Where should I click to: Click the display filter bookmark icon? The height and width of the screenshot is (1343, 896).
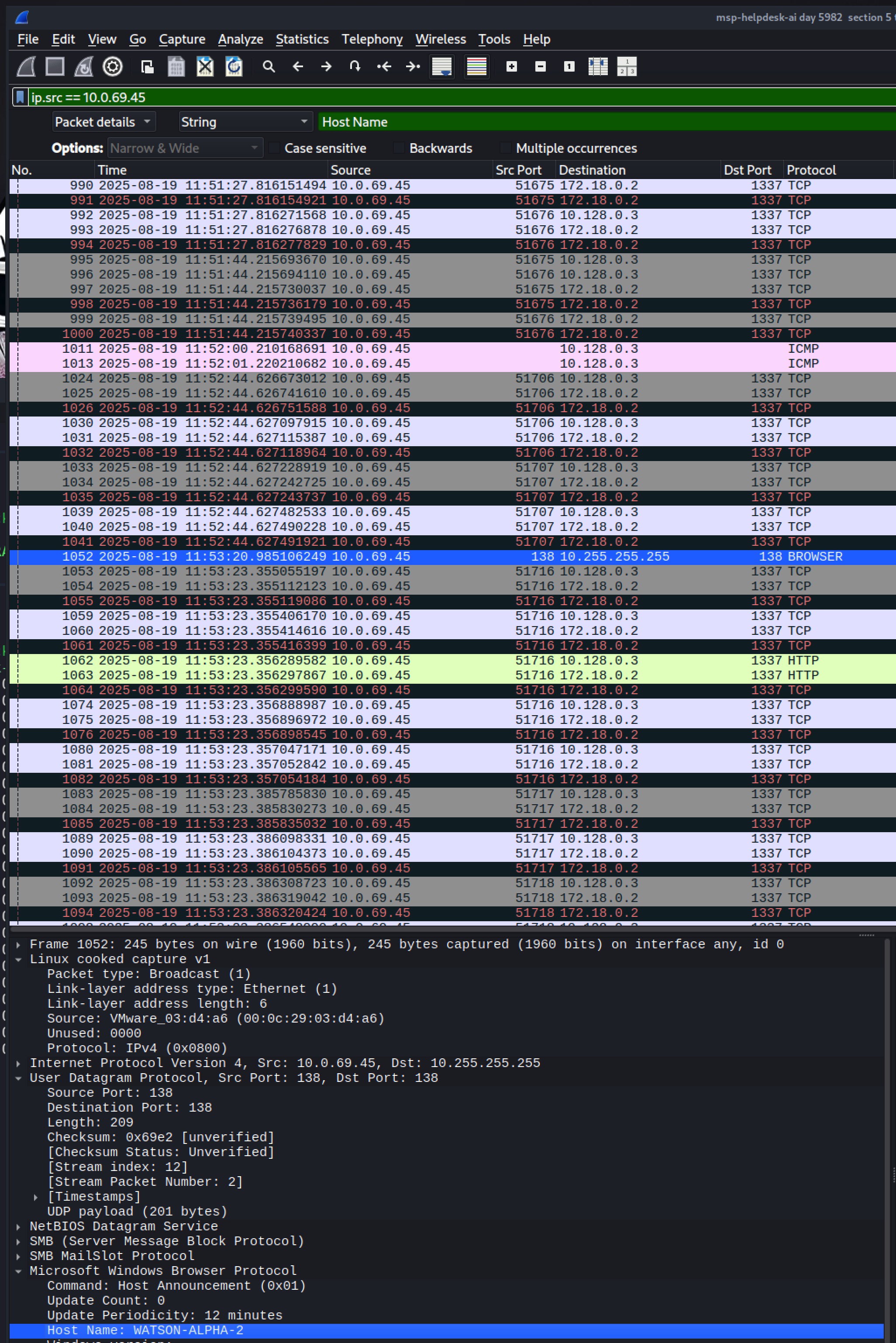(20, 97)
